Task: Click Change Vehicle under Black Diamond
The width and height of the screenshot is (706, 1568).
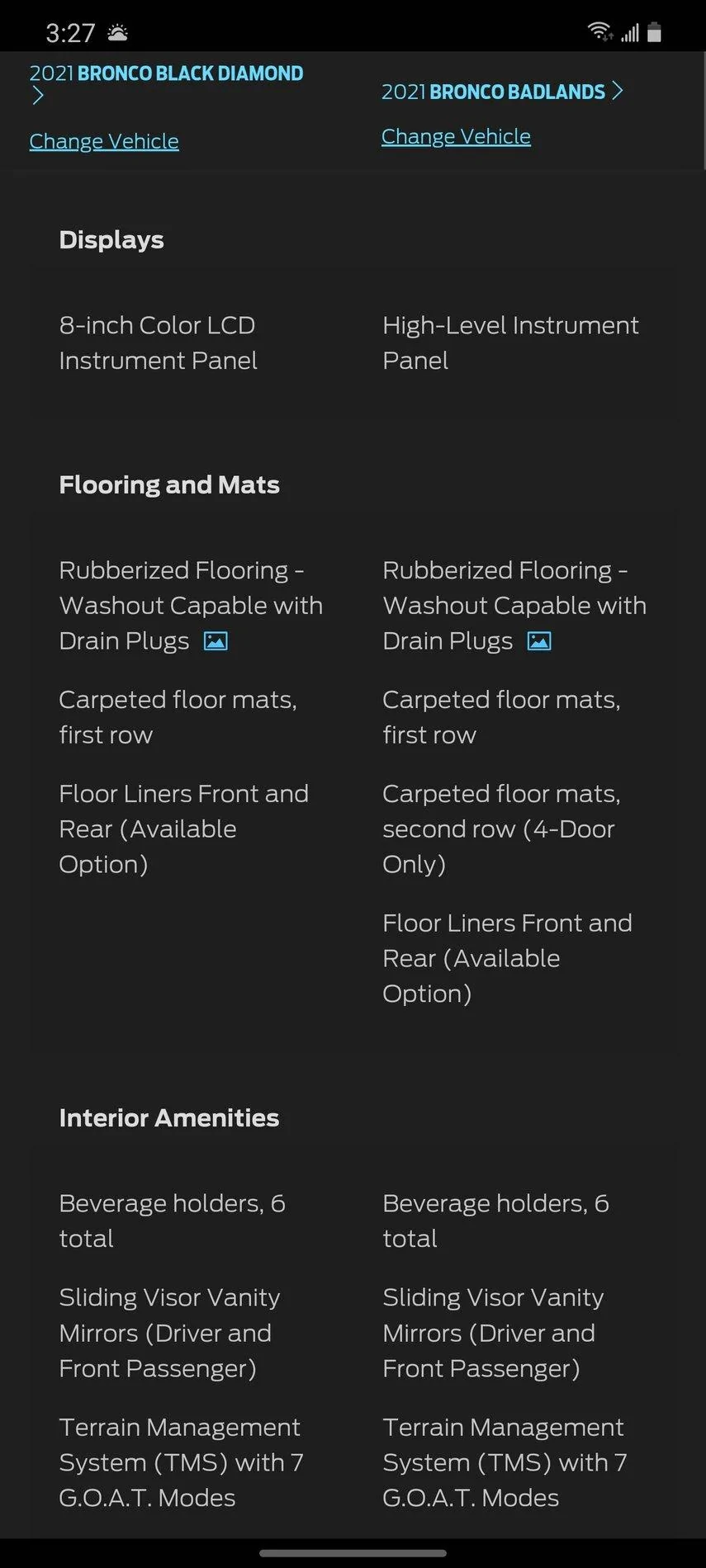Action: point(104,141)
